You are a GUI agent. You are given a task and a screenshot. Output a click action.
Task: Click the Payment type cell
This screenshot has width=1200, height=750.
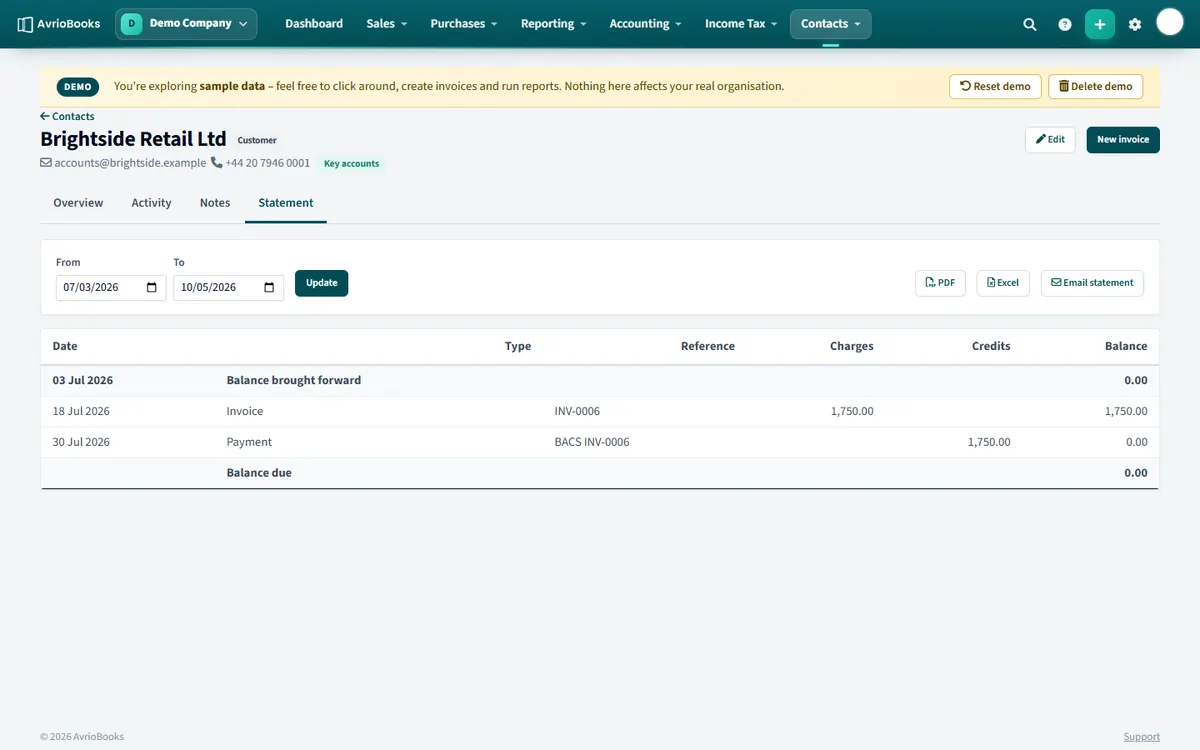(x=249, y=442)
